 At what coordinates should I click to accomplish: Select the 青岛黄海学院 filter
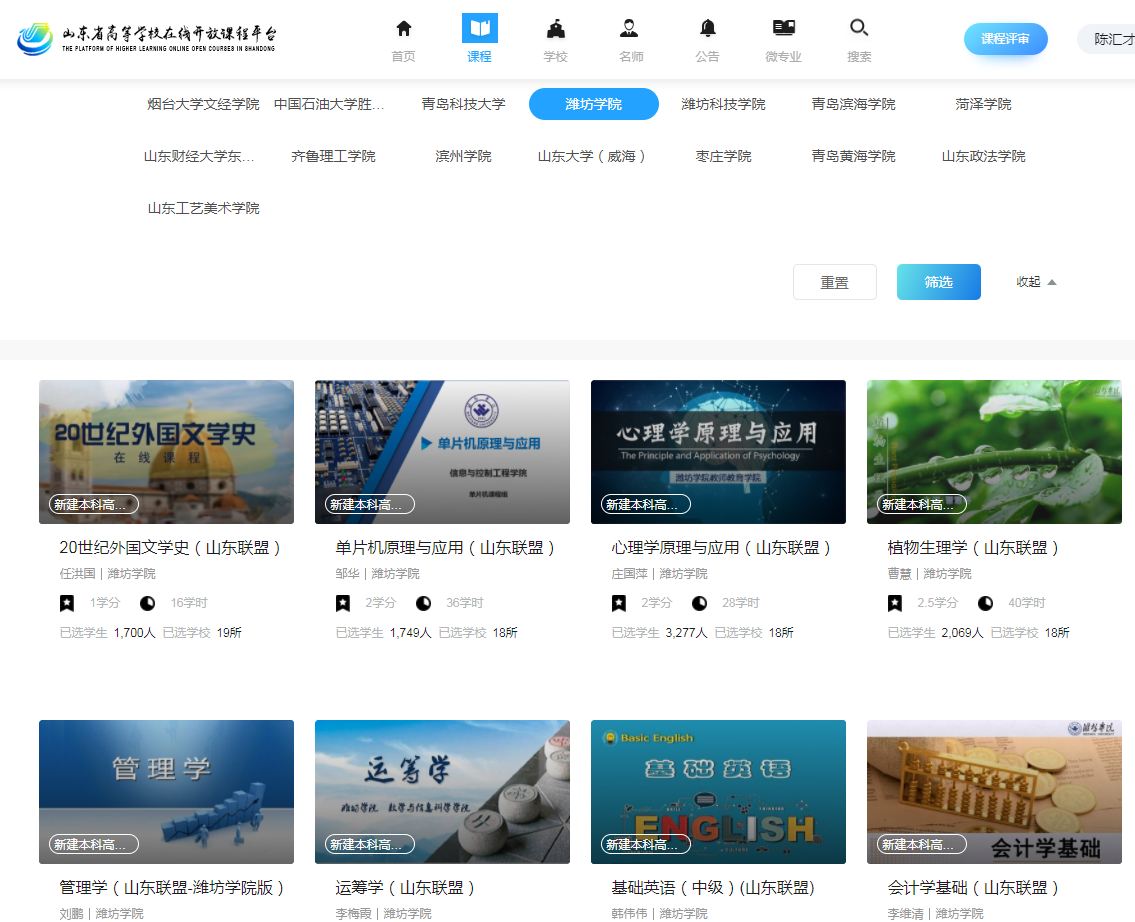coord(853,156)
